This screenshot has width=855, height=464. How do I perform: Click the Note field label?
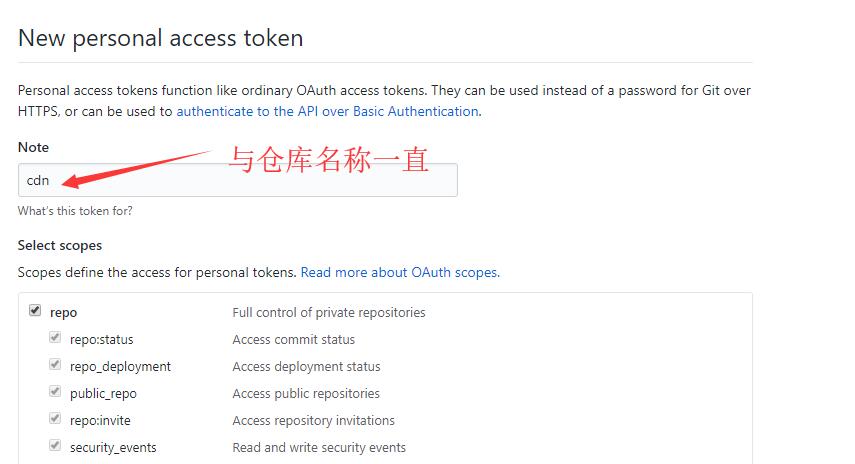(33, 147)
